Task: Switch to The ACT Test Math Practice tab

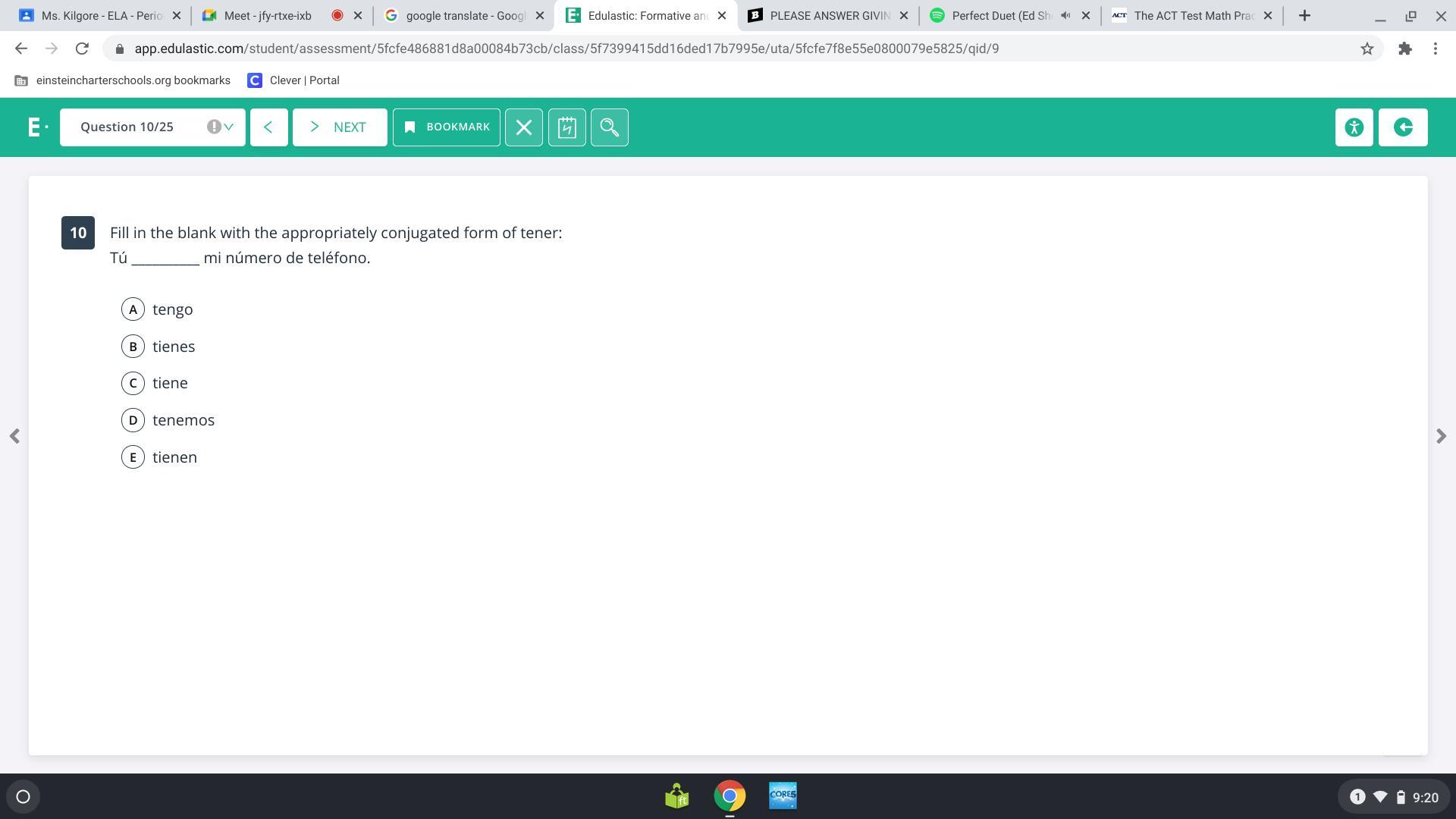Action: [1191, 15]
